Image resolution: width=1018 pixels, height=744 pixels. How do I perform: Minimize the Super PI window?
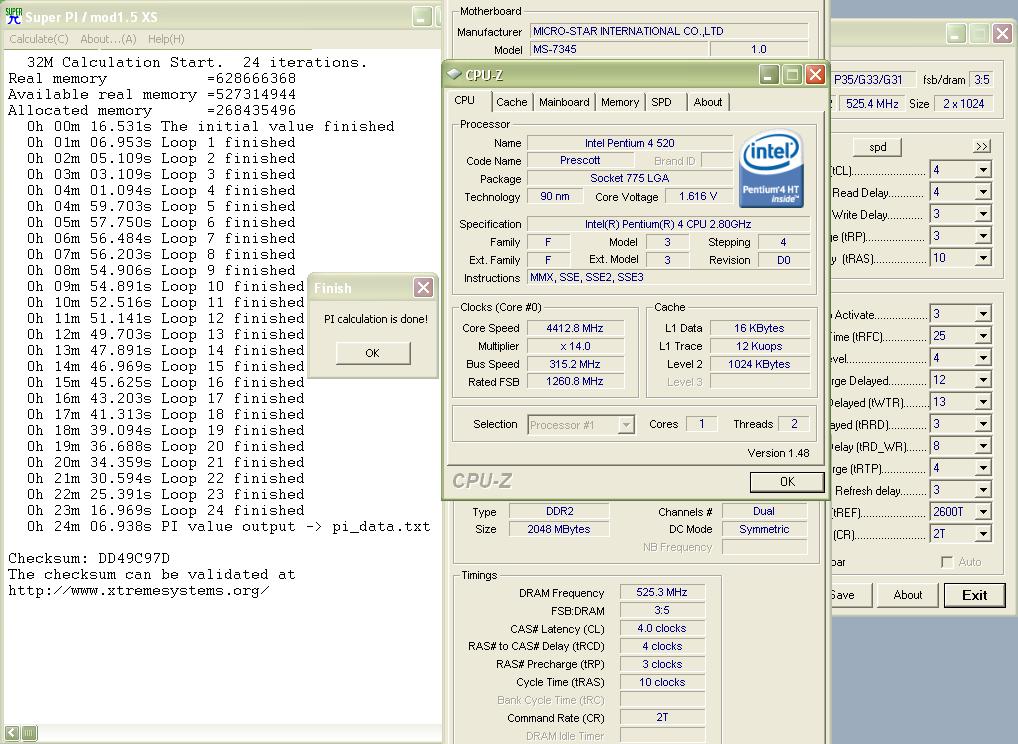pyautogui.click(x=422, y=17)
